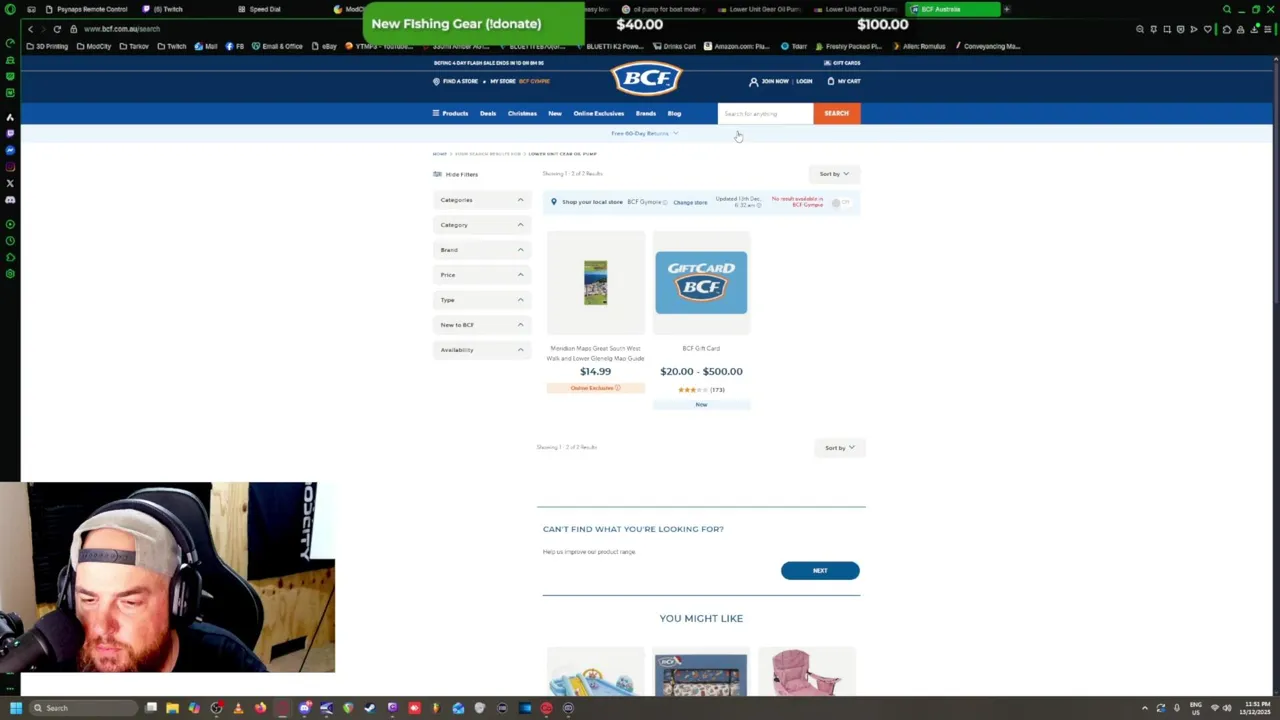Open My Cart
This screenshot has width=1280, height=720.
844,81
